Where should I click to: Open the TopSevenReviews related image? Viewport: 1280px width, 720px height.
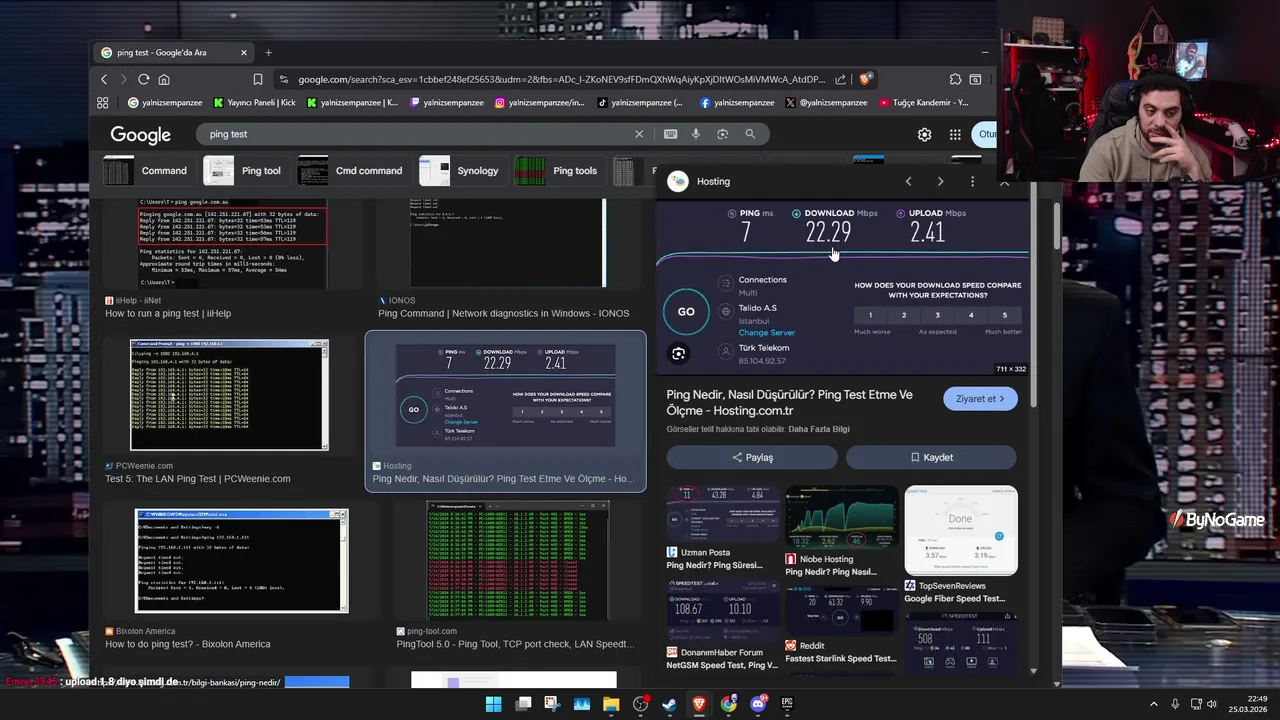click(x=961, y=530)
